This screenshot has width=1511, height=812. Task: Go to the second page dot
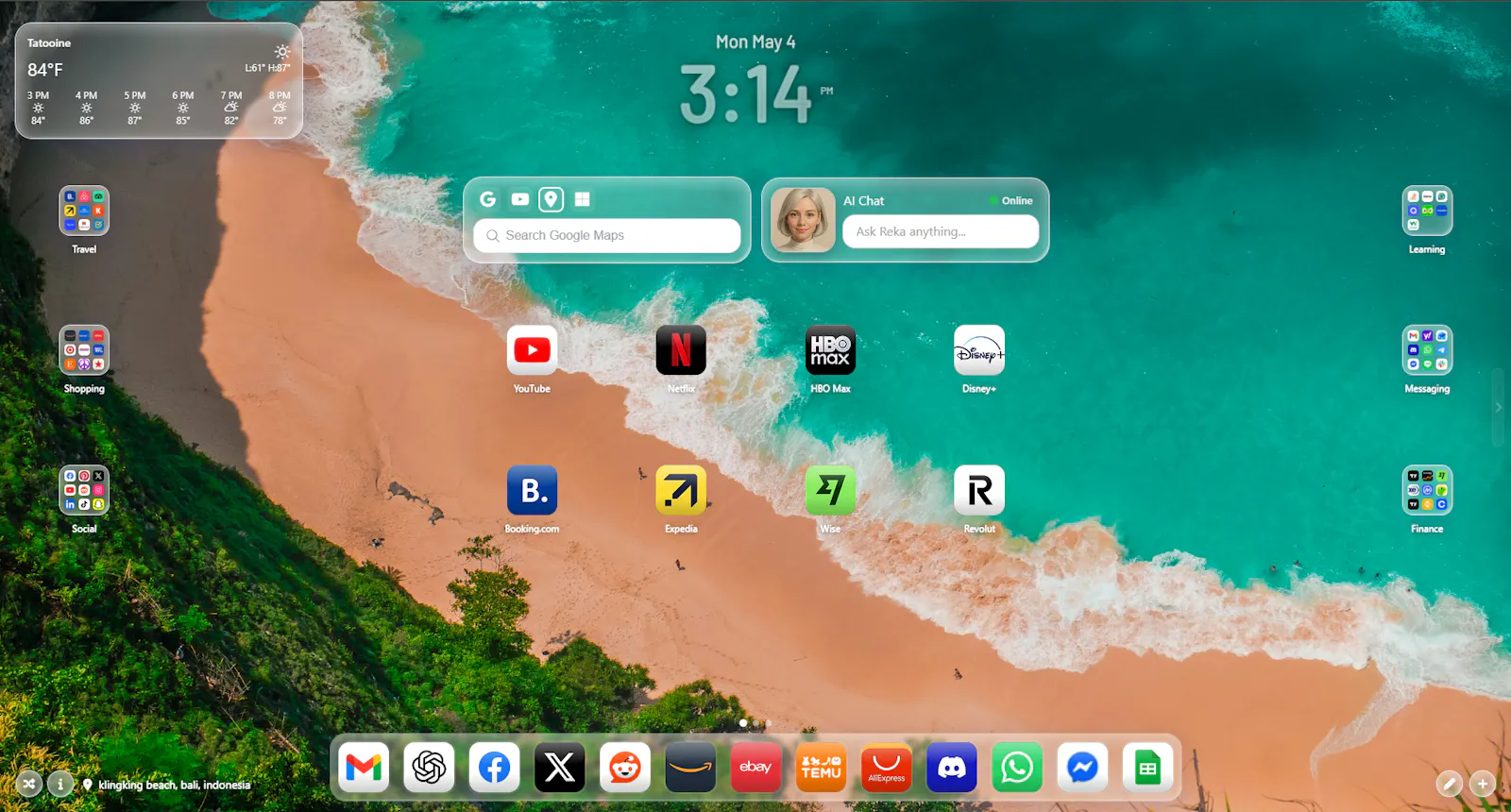[x=756, y=723]
